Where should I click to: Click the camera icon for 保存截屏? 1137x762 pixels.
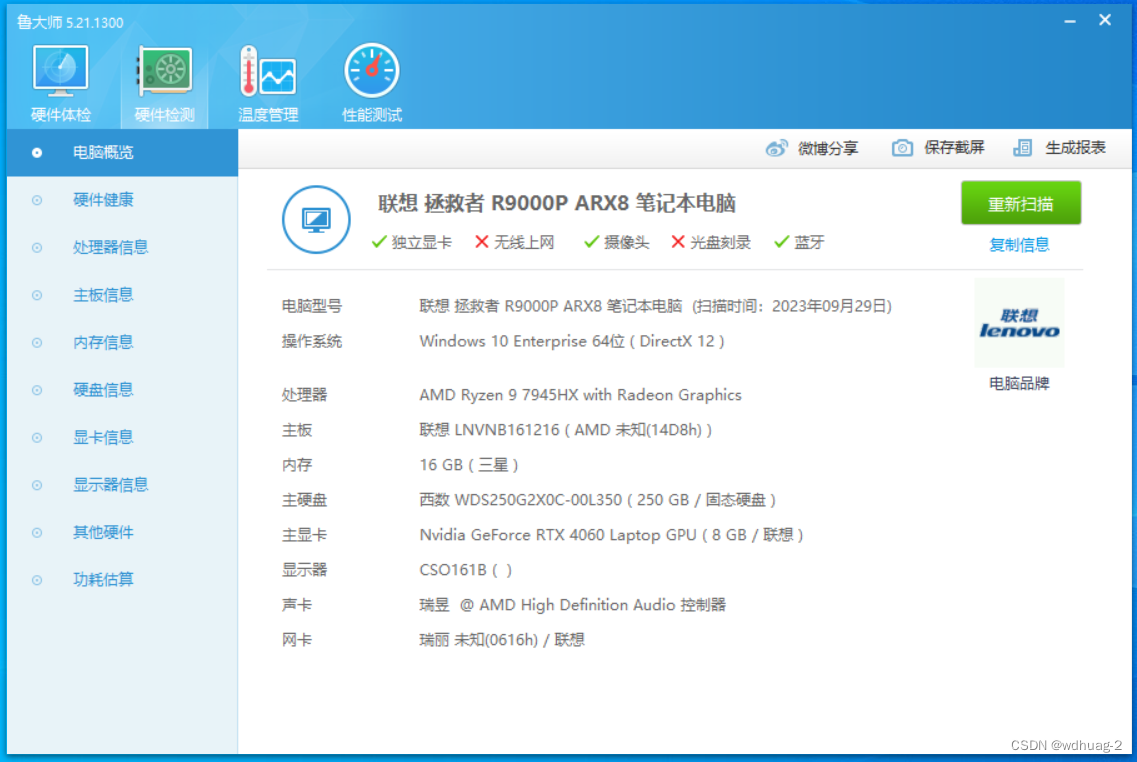point(902,148)
